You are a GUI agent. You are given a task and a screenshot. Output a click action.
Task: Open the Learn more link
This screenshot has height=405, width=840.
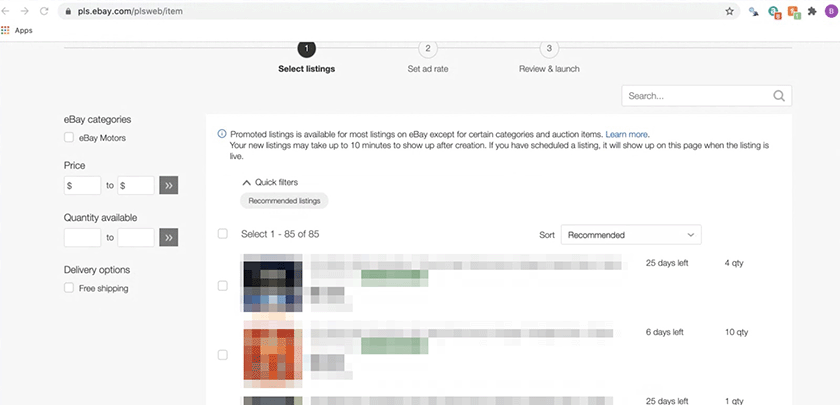point(626,134)
